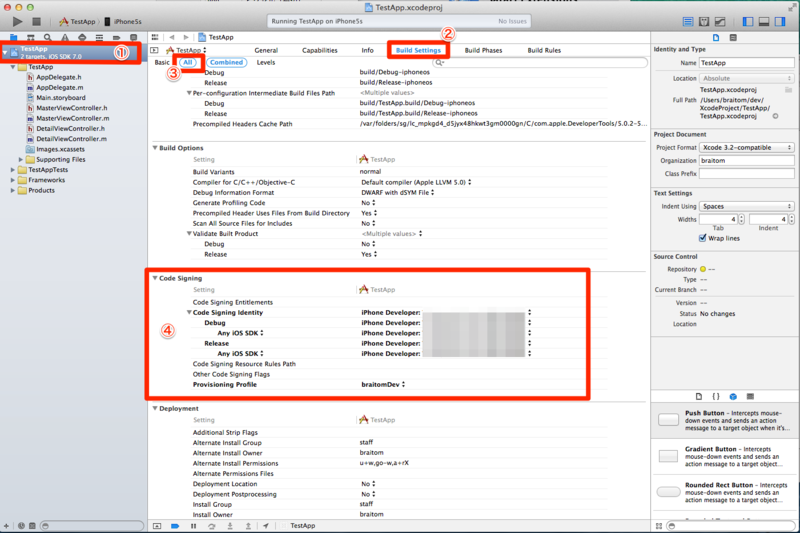
Task: Collapse the Deployment section
Action: (x=155, y=409)
